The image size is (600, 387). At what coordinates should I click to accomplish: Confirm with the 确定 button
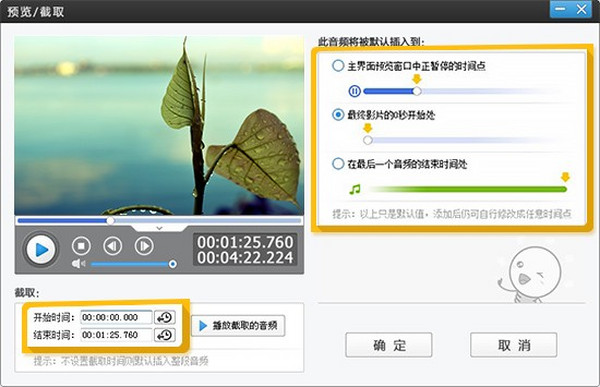pos(389,345)
